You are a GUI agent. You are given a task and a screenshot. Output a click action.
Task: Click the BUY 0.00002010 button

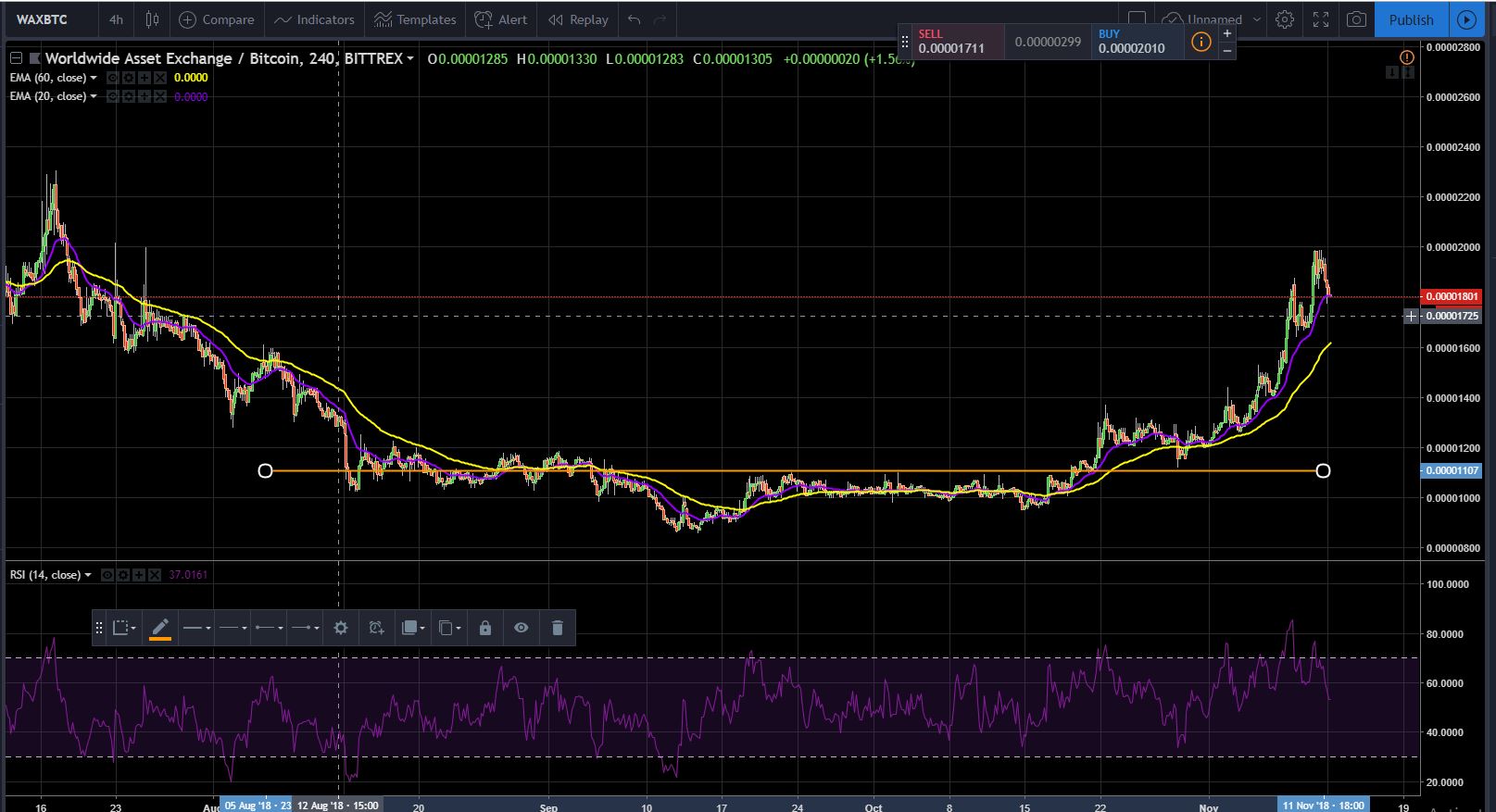tap(1137, 41)
